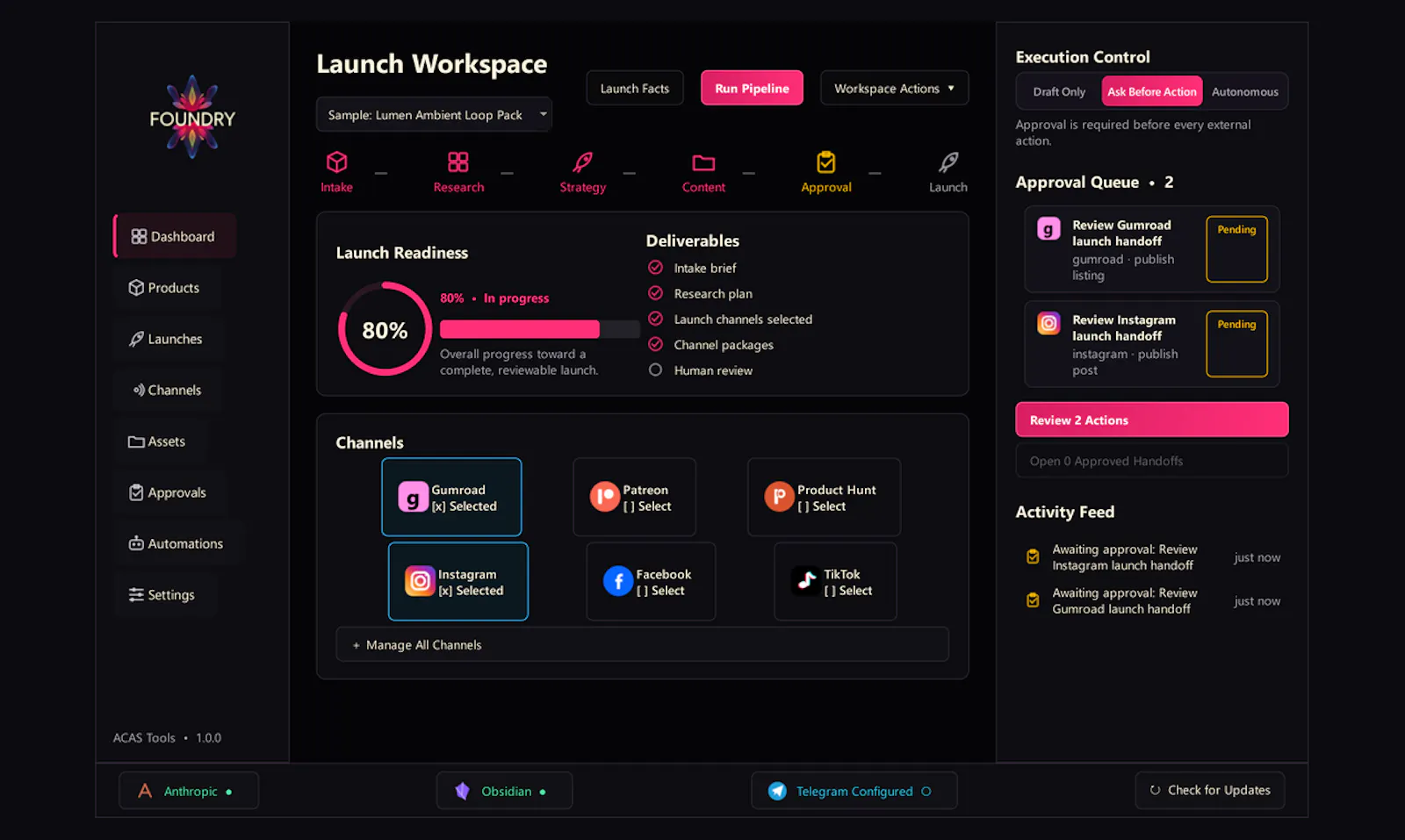Click the 80% launch readiness progress bar
Viewport: 1405px width, 840px height.
[x=539, y=329]
